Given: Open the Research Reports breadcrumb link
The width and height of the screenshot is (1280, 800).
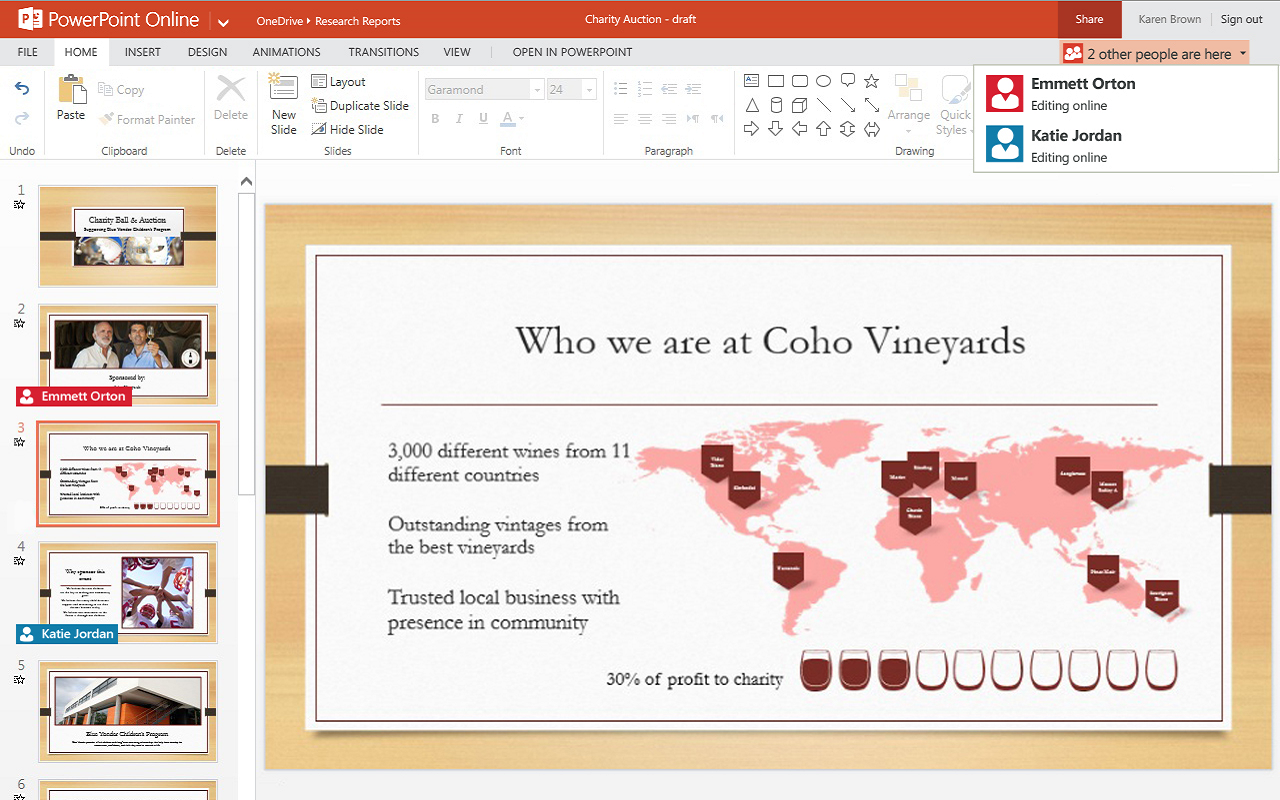Looking at the screenshot, I should click(357, 19).
